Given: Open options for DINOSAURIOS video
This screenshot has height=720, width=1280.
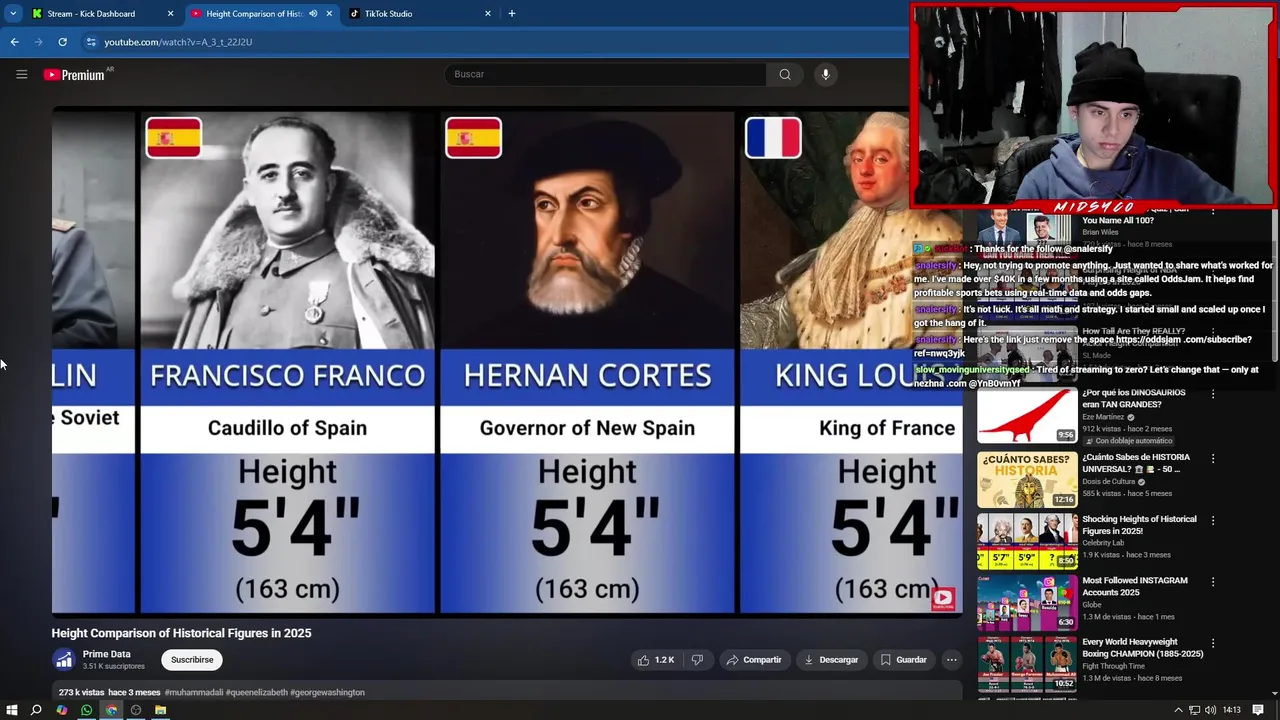Looking at the screenshot, I should click(x=1213, y=394).
